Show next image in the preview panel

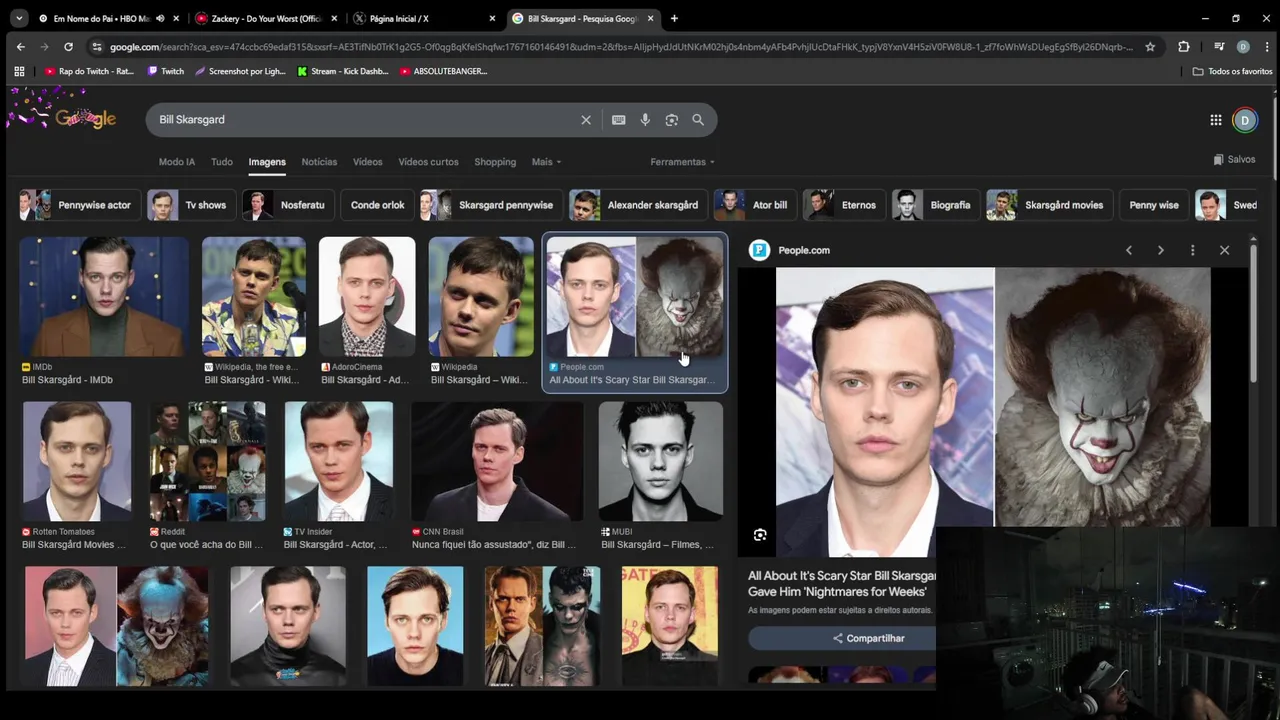click(x=1161, y=250)
